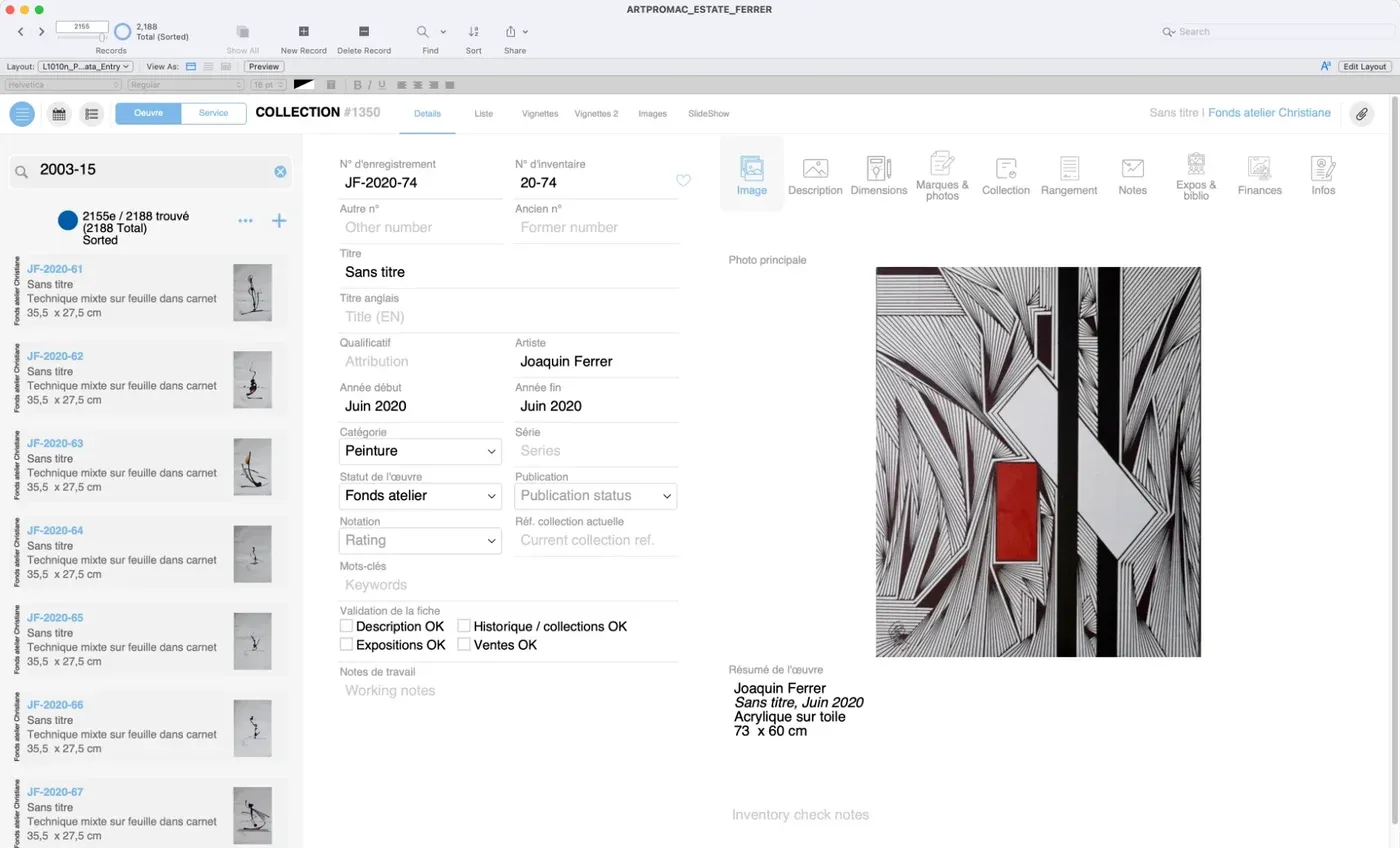Screen dimensions: 1400x848
Task: Expand the Share options arrow
Action: [525, 32]
